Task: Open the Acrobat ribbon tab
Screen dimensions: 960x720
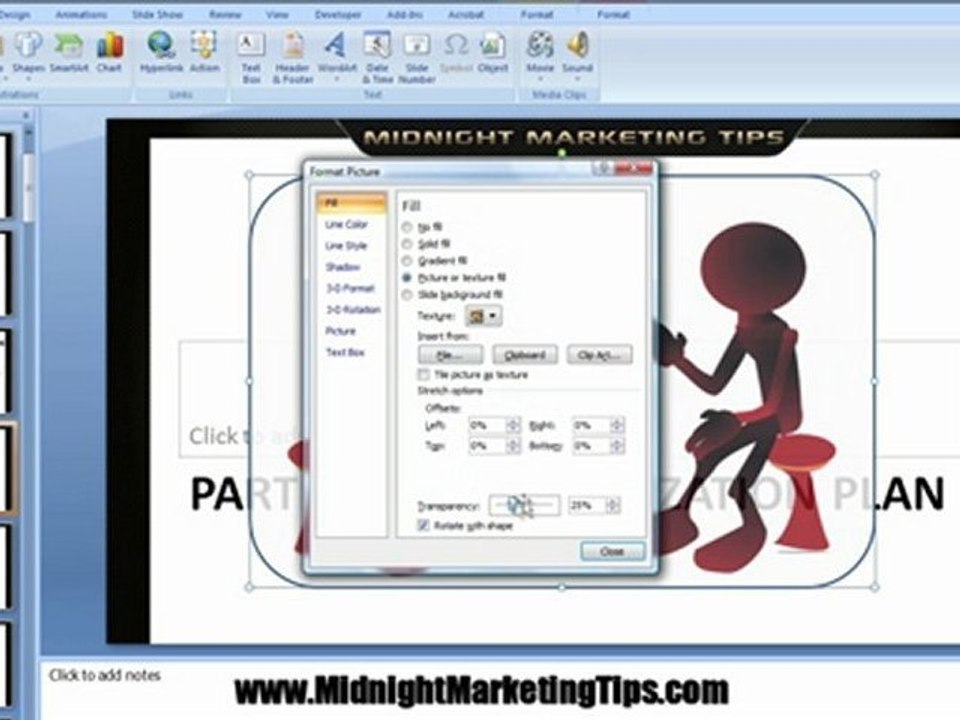Action: pos(465,14)
